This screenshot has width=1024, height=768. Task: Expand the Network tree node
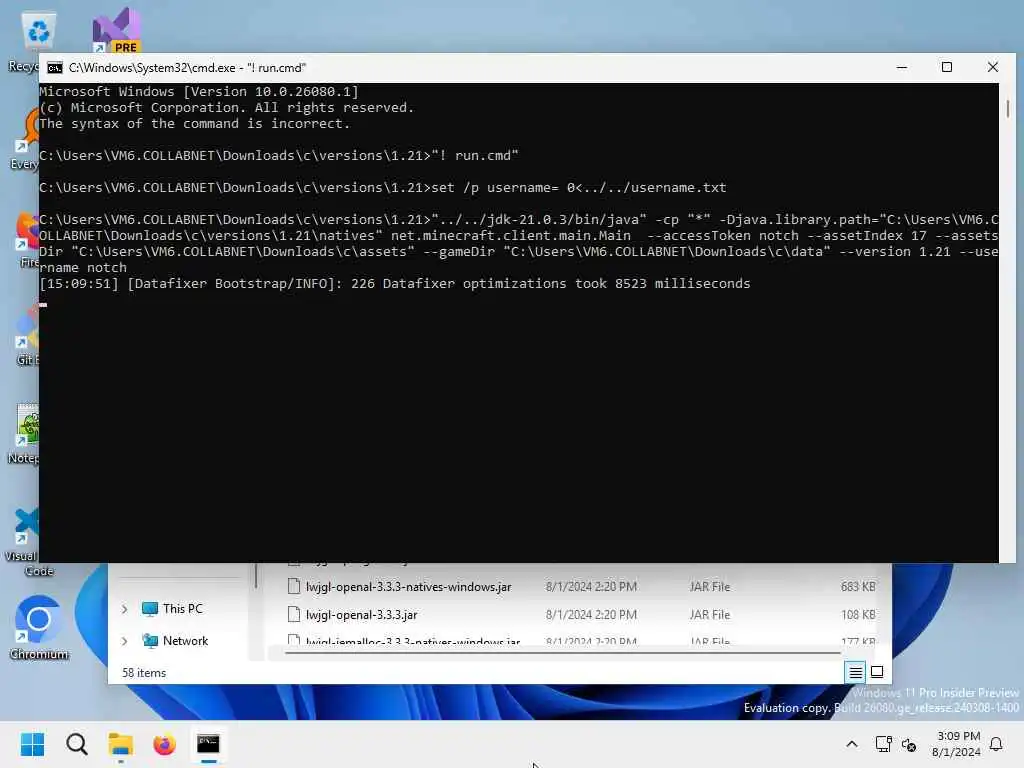click(125, 641)
